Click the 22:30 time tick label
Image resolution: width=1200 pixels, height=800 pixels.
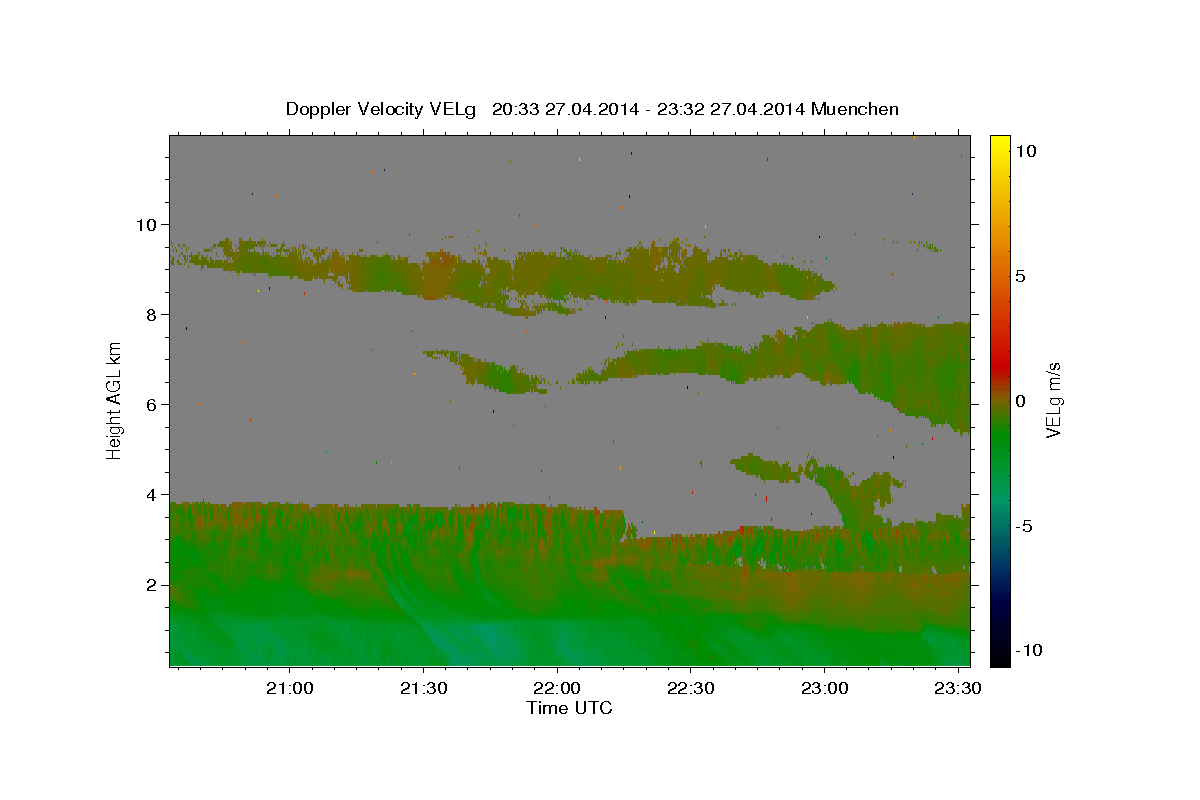point(690,689)
